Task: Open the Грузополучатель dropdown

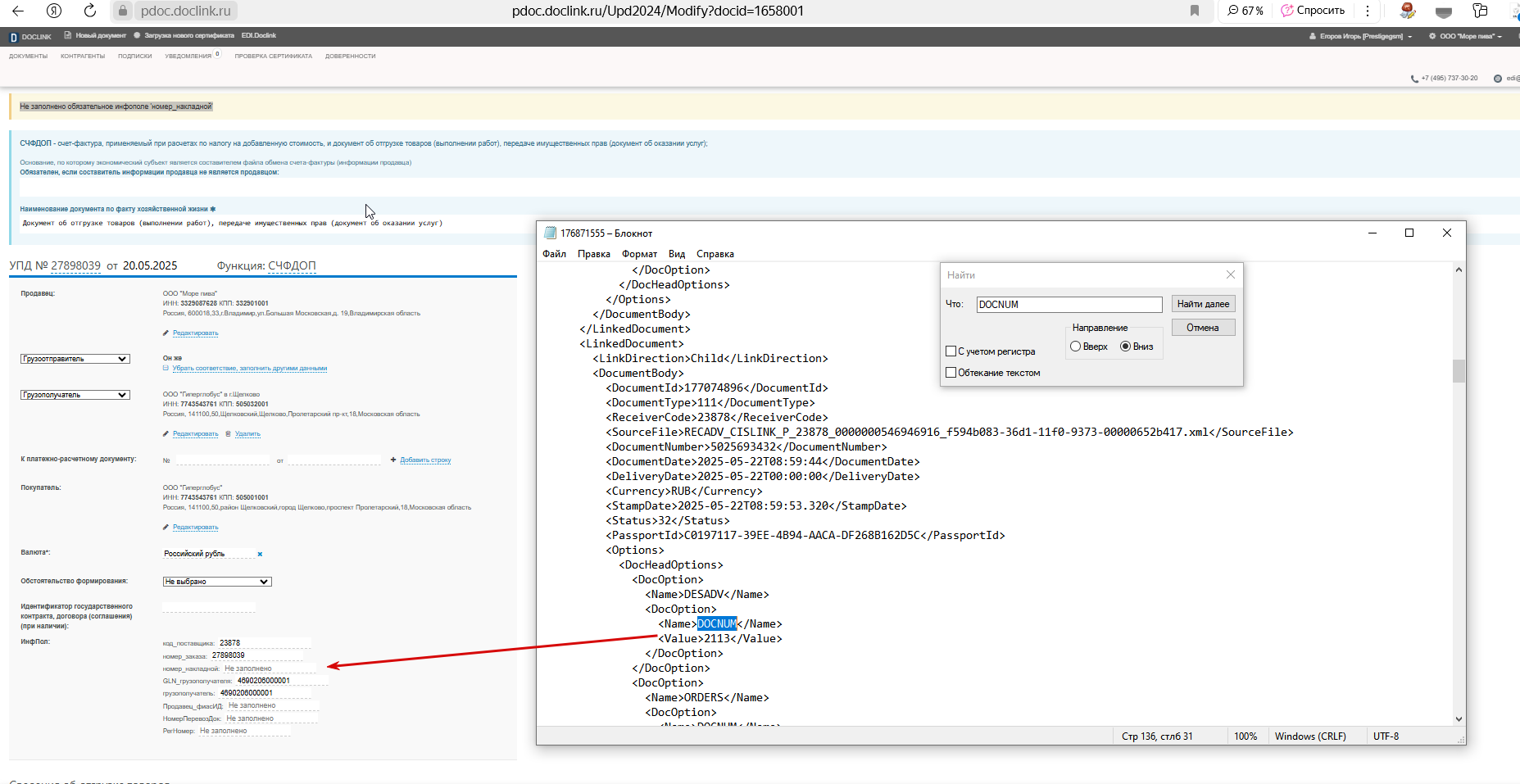Action: 75,395
